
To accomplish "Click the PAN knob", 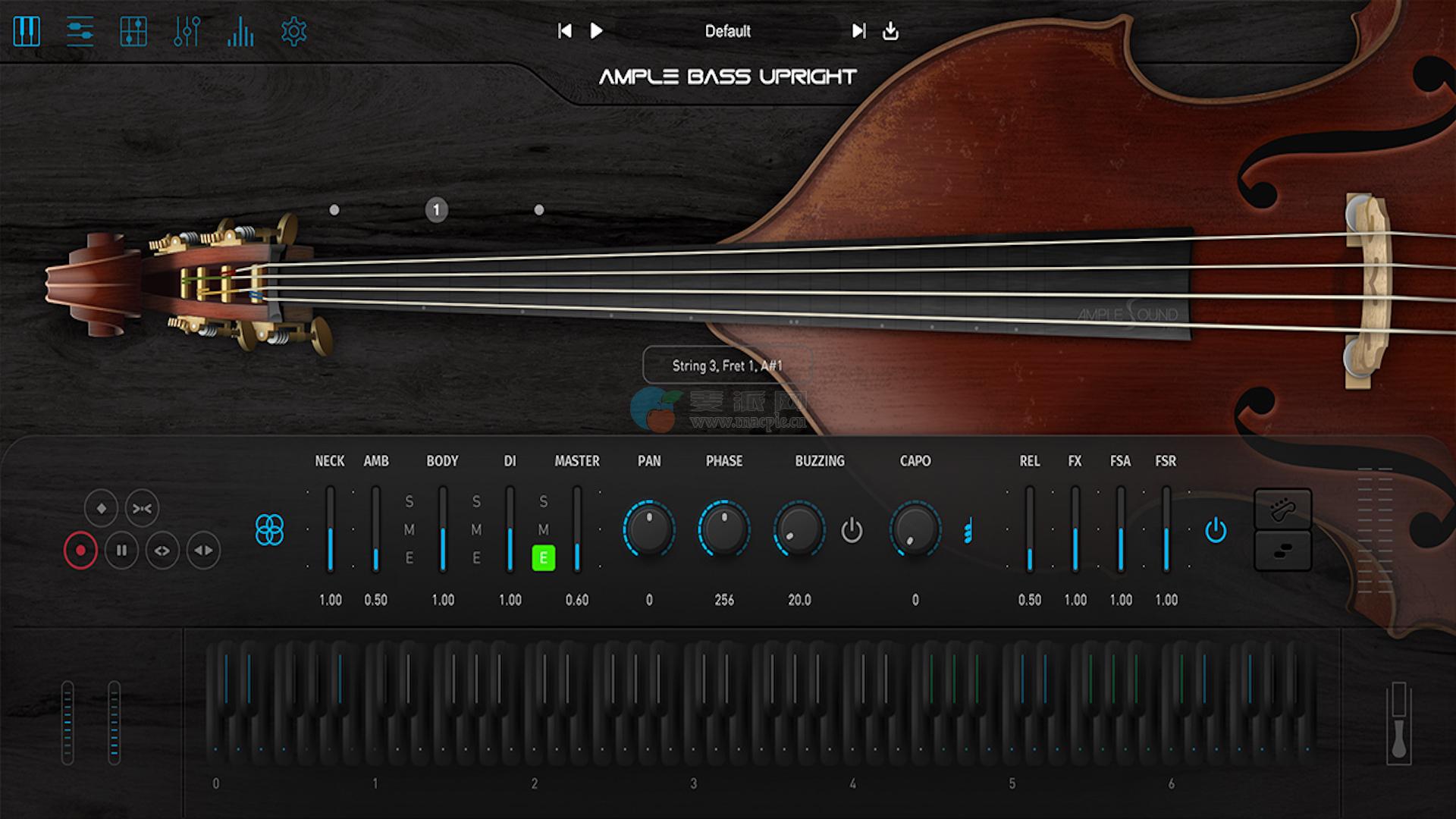I will (x=649, y=529).
